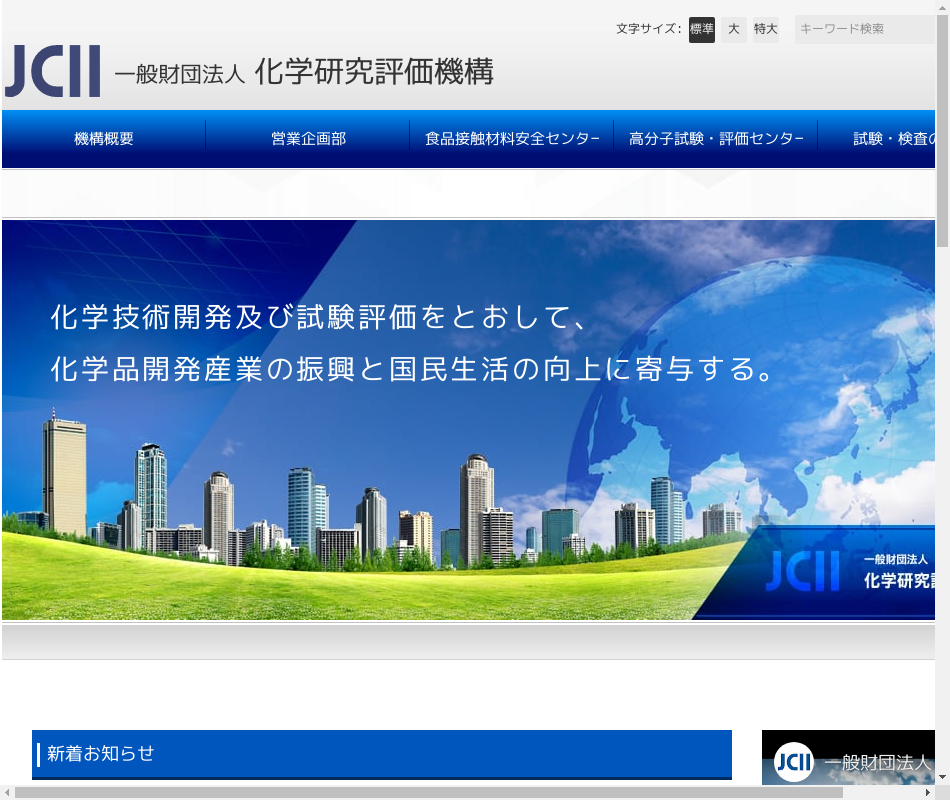Open the 化学研究評価機構 site title link
Viewport: 950px width, 800px height.
[373, 72]
